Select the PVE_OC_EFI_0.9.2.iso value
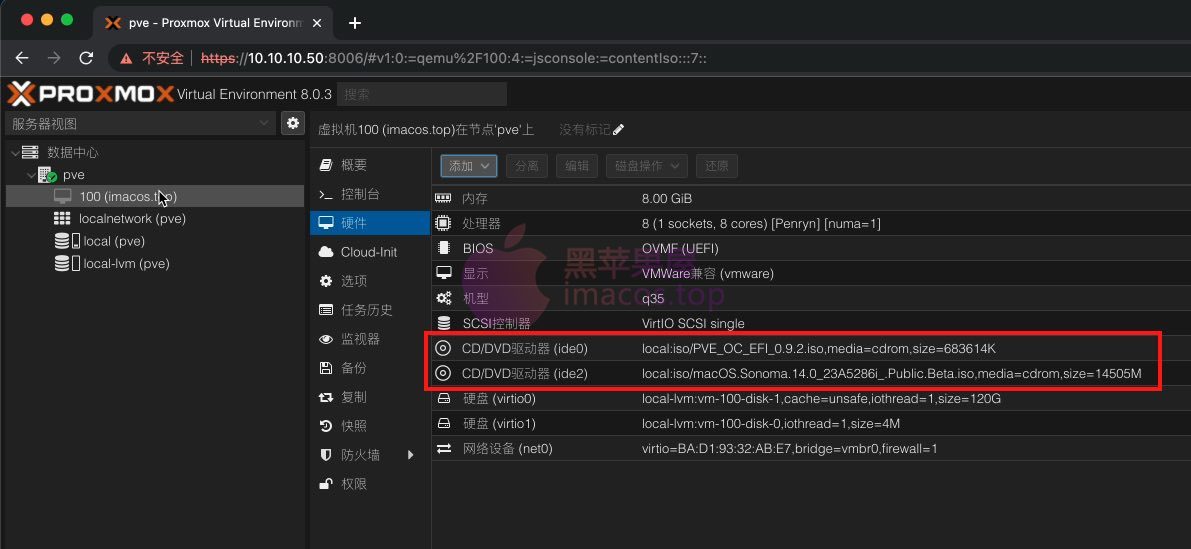 click(819, 349)
